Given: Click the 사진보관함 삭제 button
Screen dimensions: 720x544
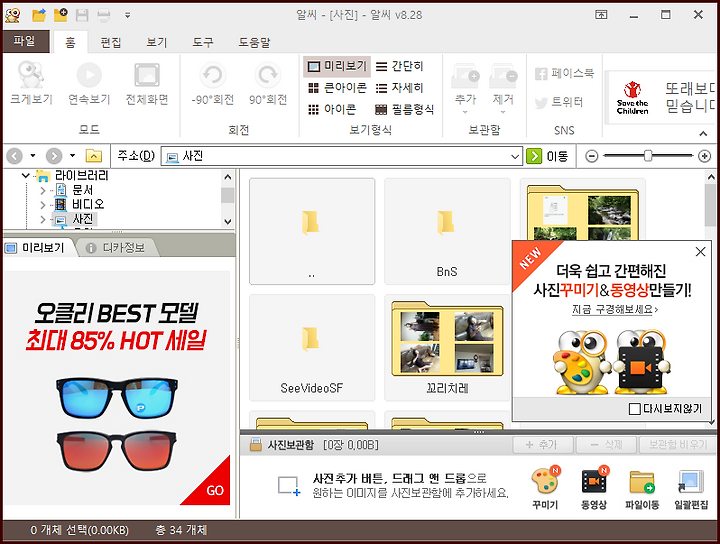Looking at the screenshot, I should [606, 444].
